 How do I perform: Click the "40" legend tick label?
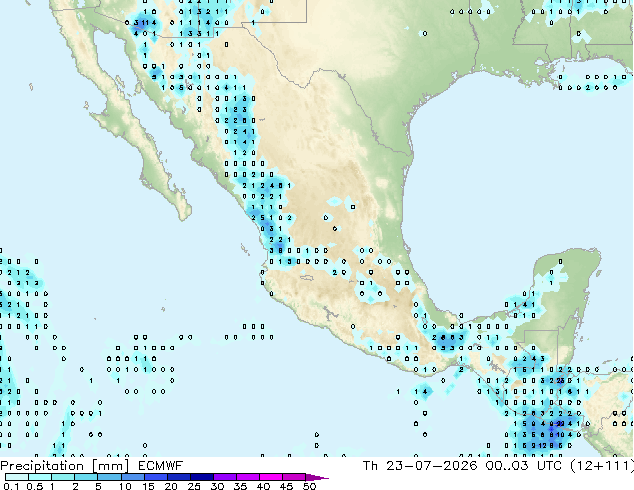[x=264, y=486]
